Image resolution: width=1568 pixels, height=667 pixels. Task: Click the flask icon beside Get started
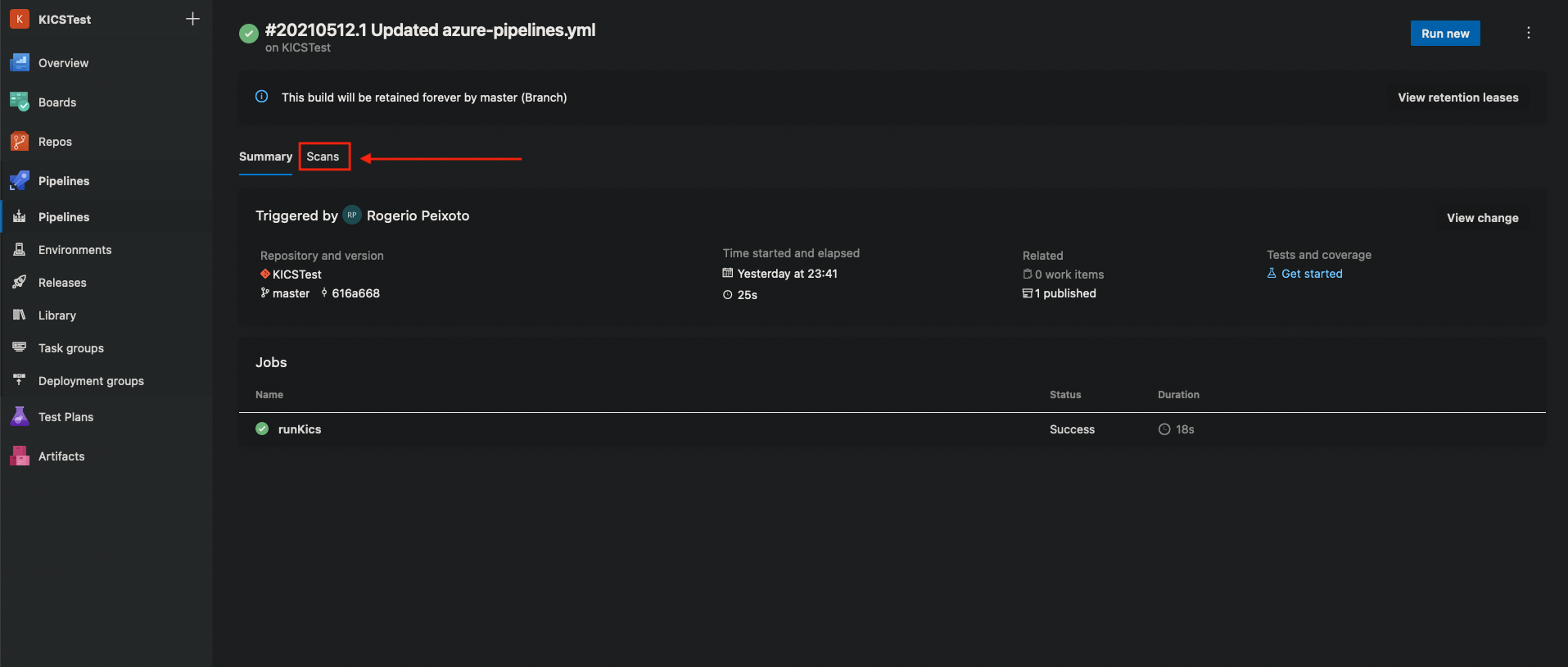[1272, 273]
